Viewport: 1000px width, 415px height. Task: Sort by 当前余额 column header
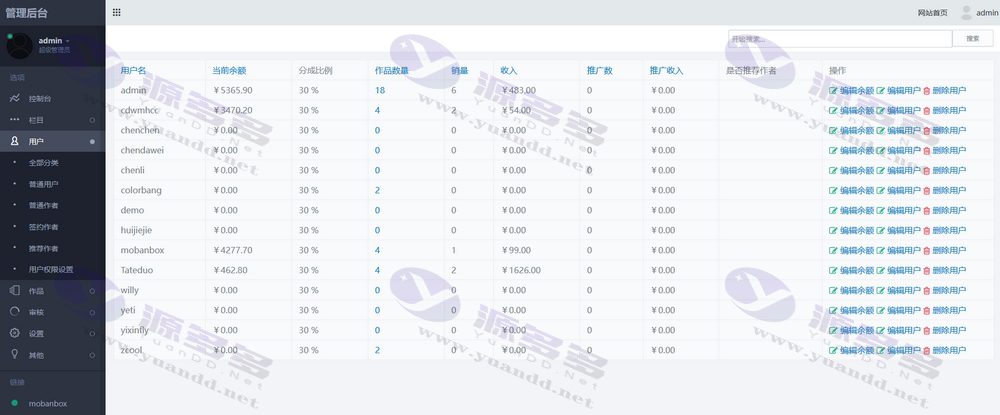[x=229, y=71]
